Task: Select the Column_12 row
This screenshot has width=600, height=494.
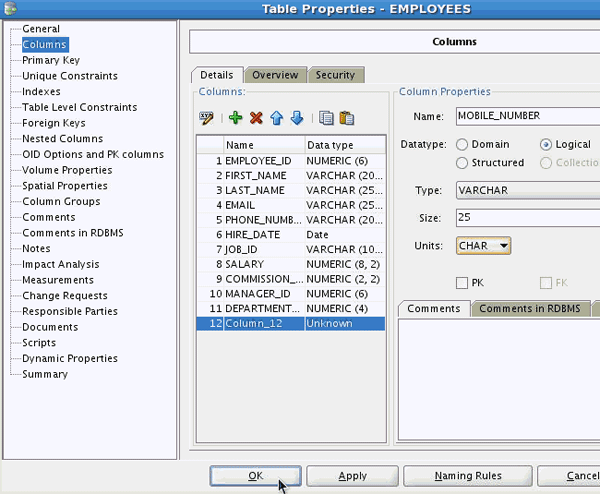Action: (x=291, y=324)
